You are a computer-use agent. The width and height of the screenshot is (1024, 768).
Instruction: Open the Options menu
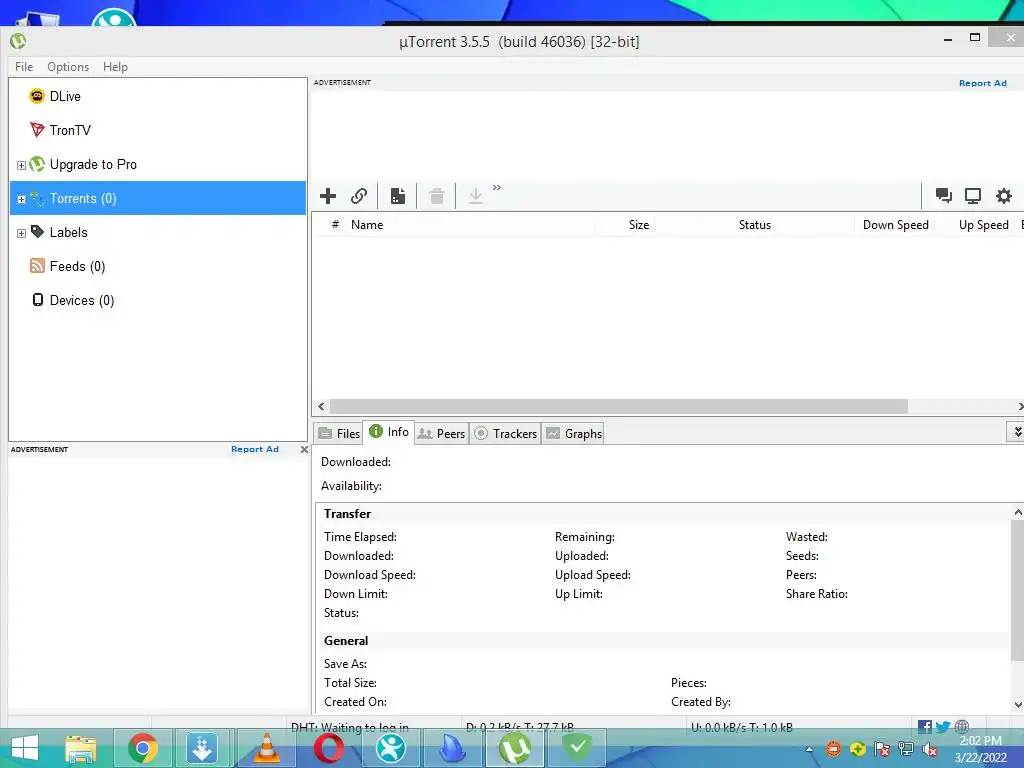click(68, 67)
